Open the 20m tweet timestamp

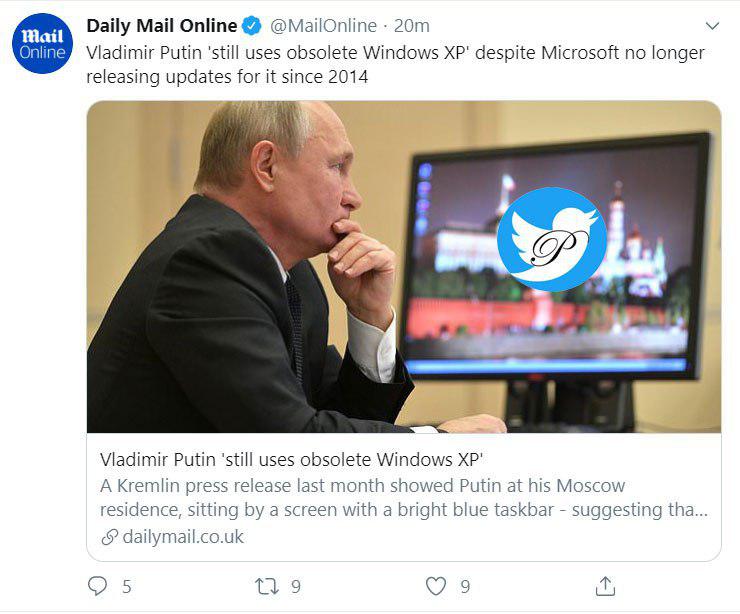click(411, 26)
